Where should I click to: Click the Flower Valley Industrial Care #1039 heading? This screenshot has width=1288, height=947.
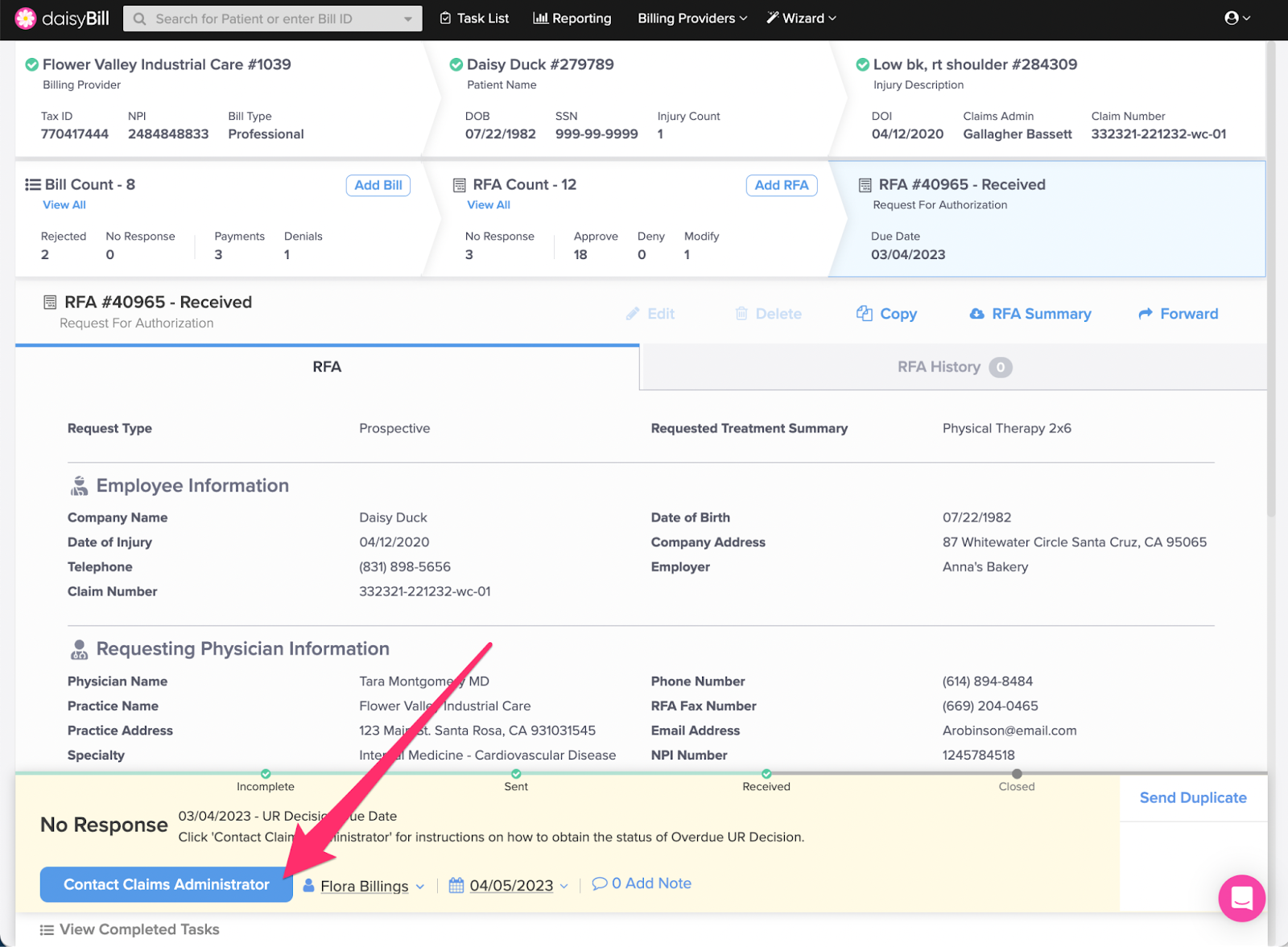[167, 64]
